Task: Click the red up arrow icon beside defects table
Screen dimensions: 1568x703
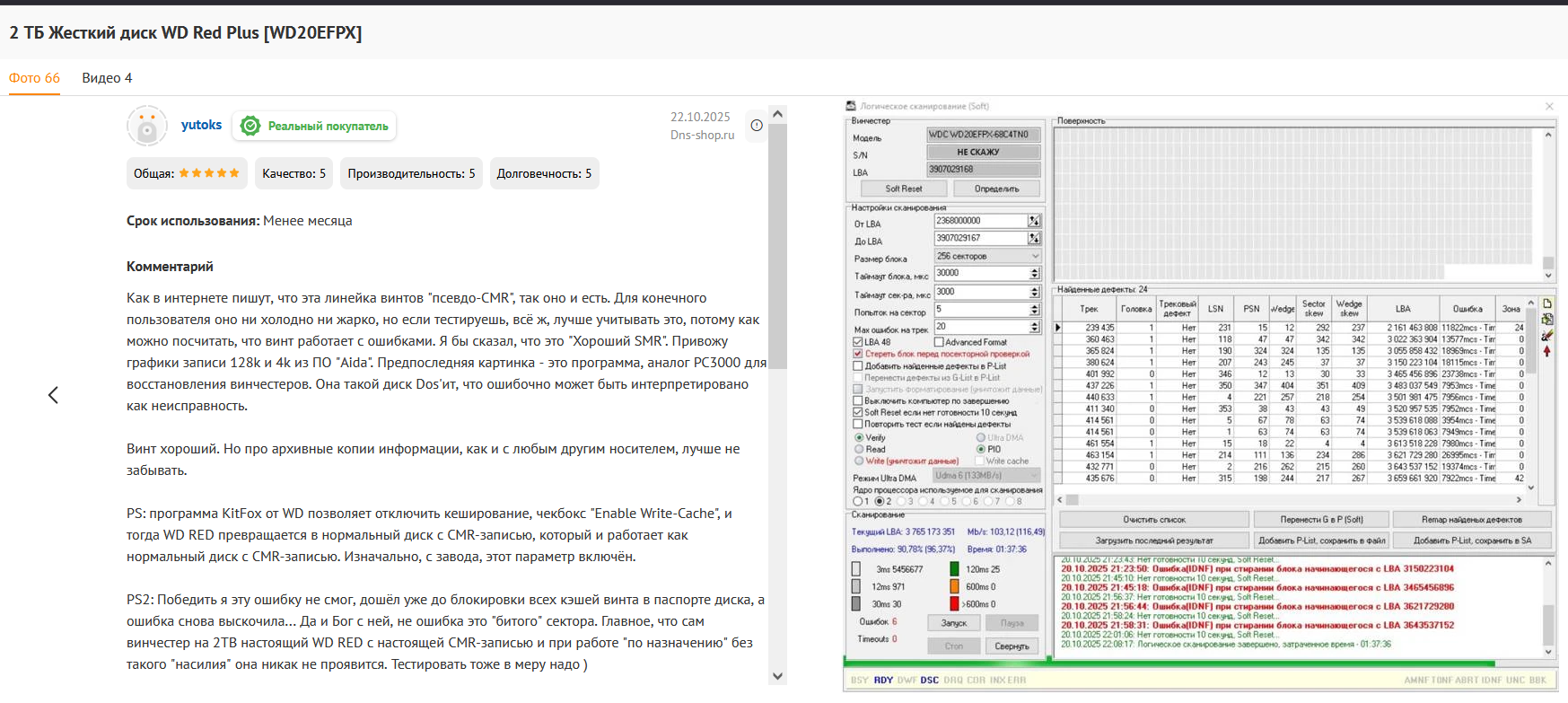Action: [x=1546, y=350]
